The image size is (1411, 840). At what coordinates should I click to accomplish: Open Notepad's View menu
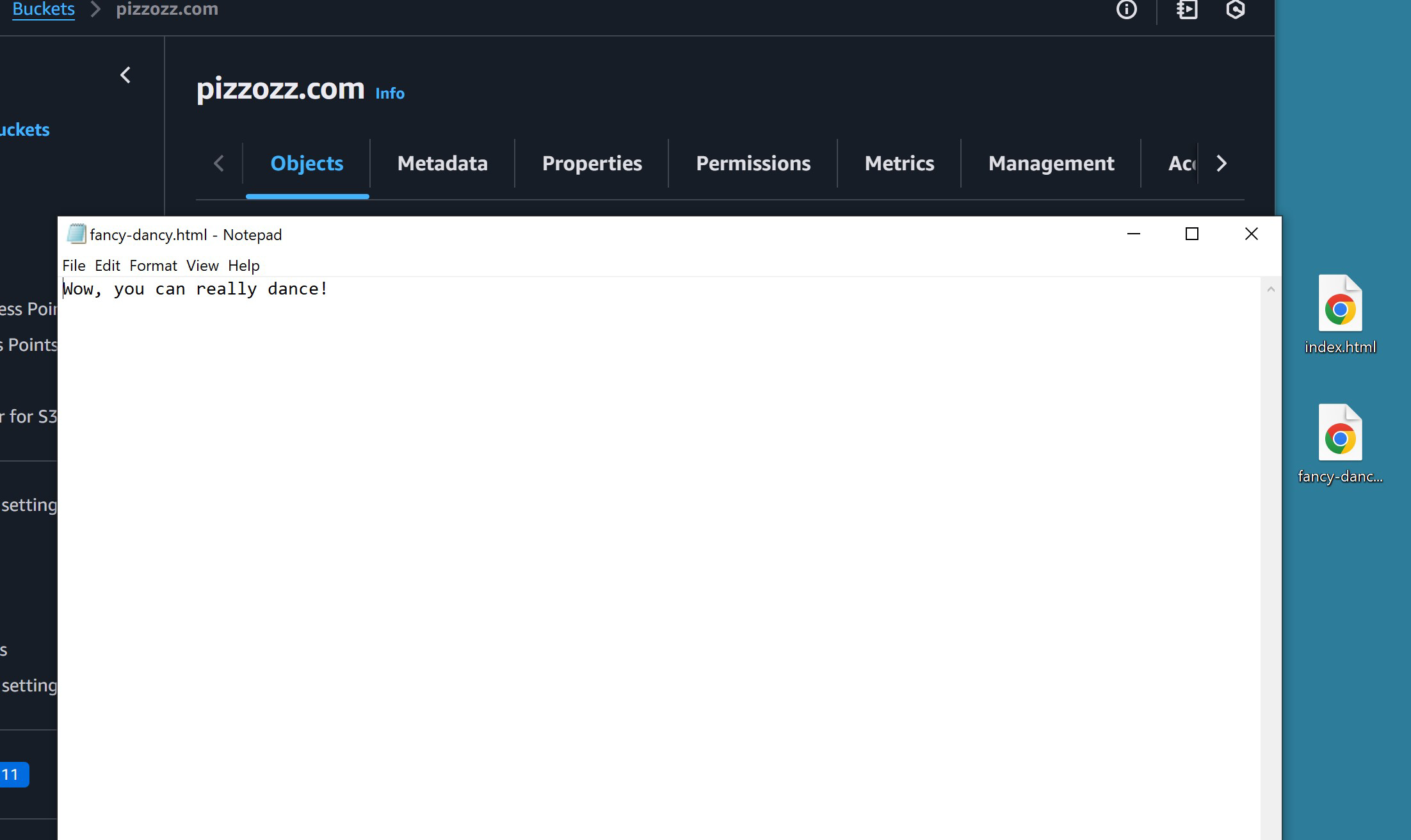202,266
